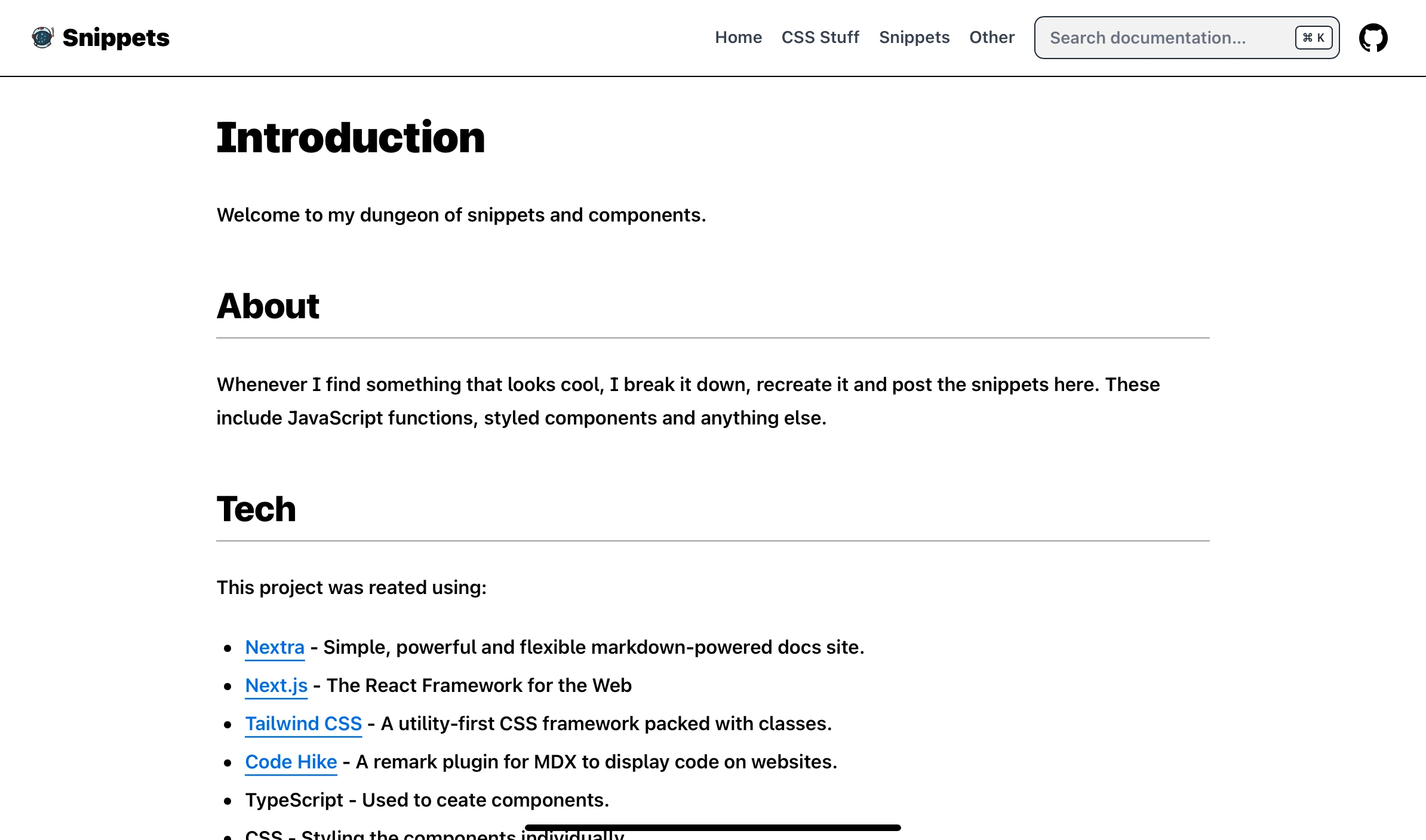The image size is (1426, 840).
Task: Open the Code Hike link
Action: coord(291,762)
